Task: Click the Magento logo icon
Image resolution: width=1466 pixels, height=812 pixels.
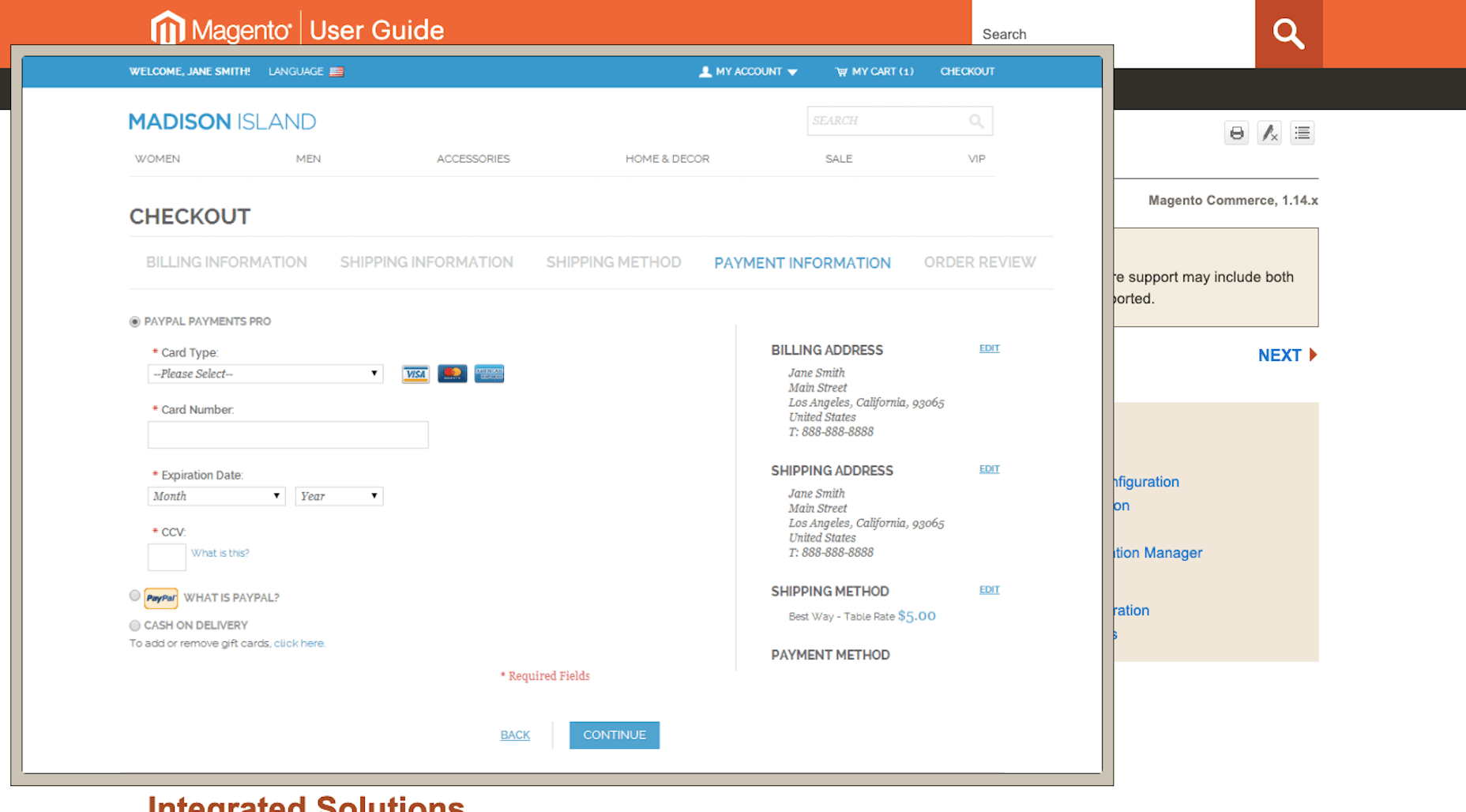Action: [x=167, y=28]
